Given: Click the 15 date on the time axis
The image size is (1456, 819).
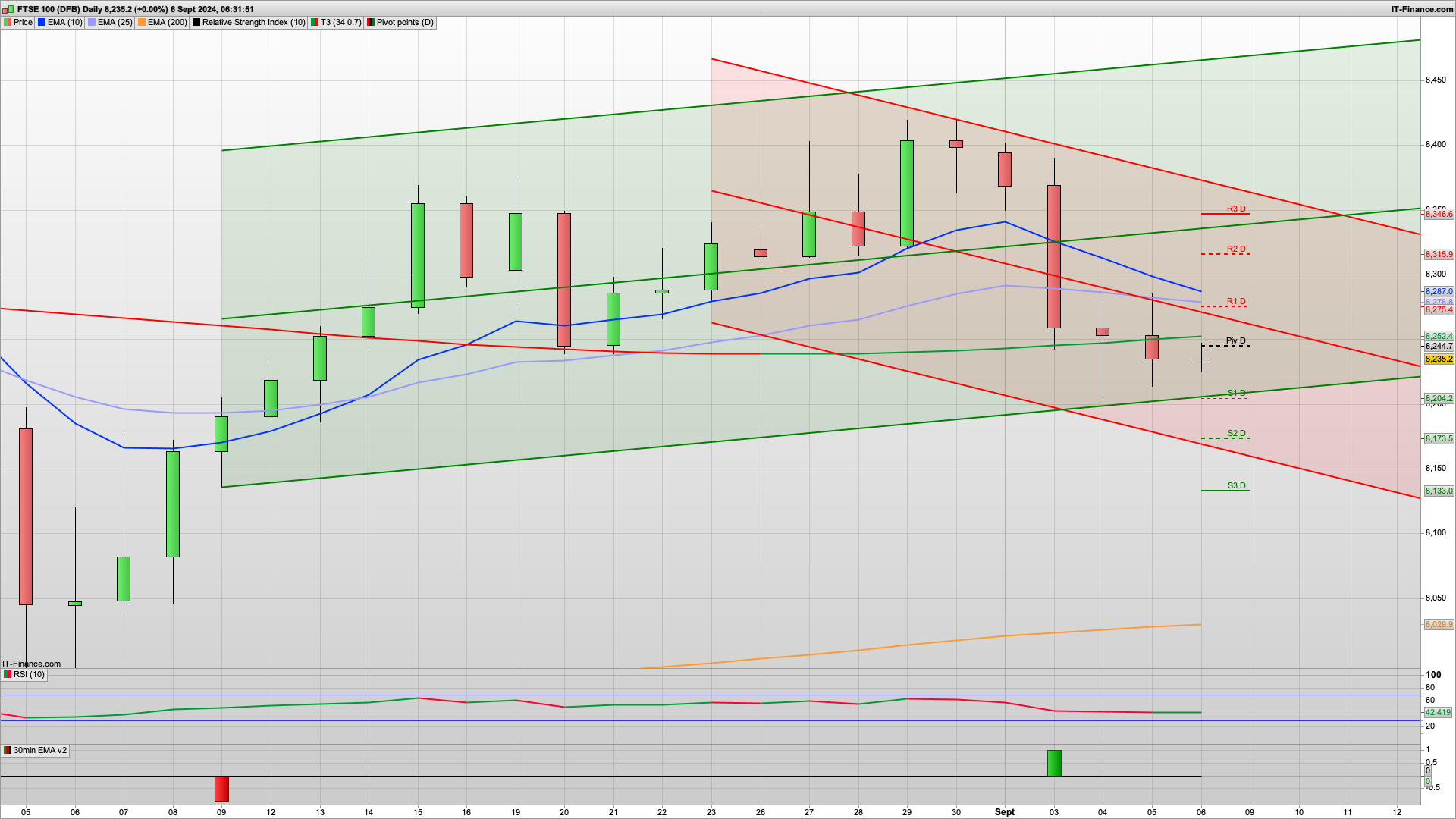Looking at the screenshot, I should pos(418,811).
